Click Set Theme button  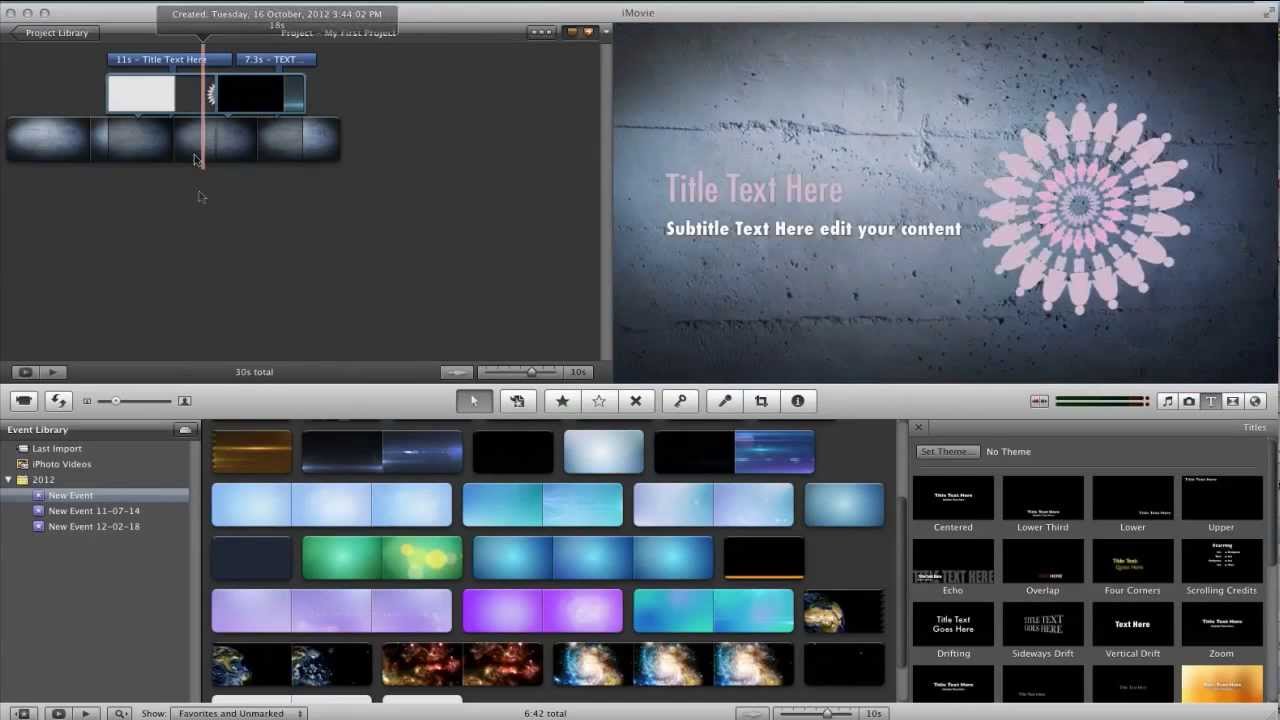click(x=947, y=451)
